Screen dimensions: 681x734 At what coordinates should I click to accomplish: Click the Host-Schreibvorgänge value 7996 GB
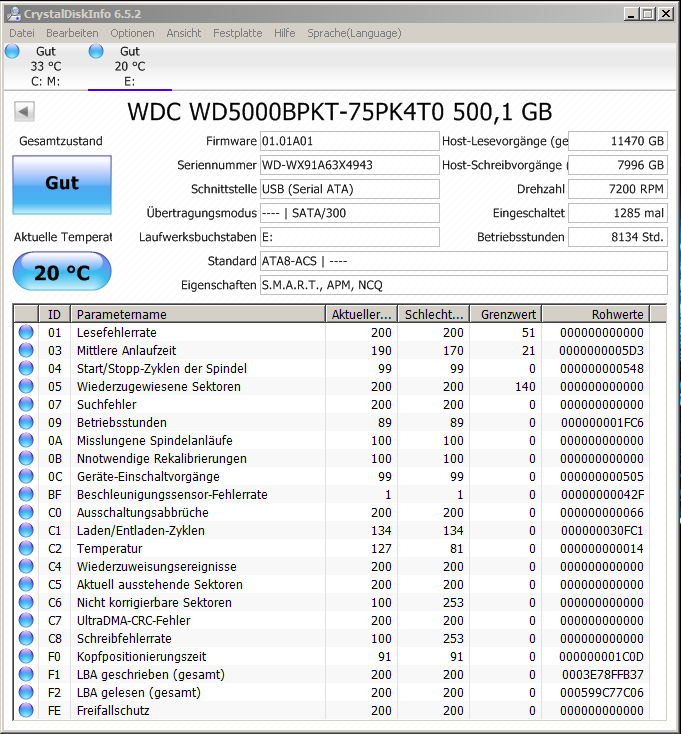tap(618, 165)
